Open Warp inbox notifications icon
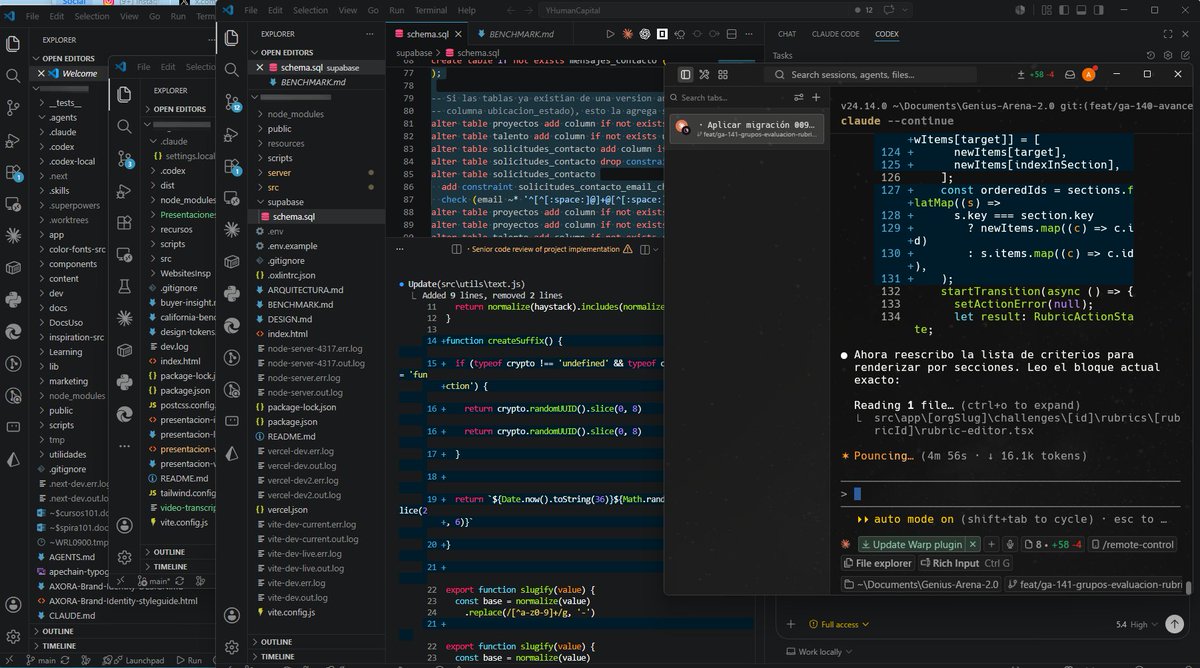Image resolution: width=1200 pixels, height=668 pixels. 1069,74
